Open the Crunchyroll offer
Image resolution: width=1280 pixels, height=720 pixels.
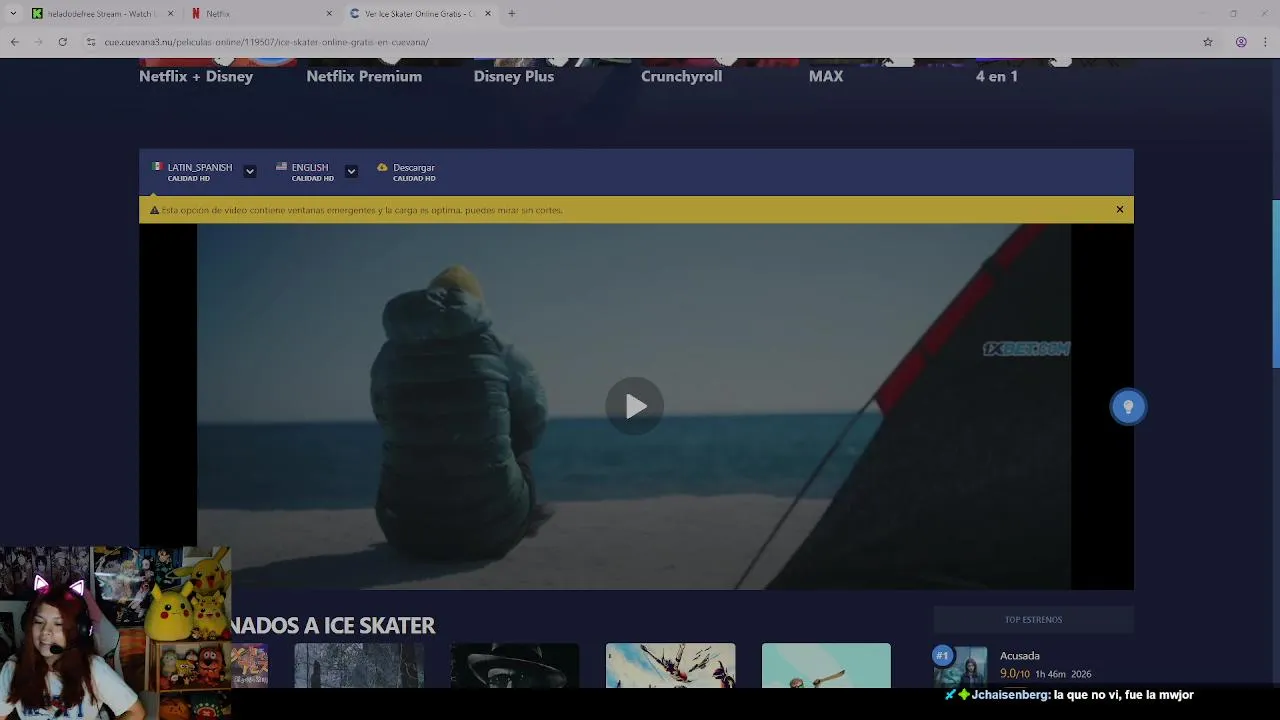click(681, 76)
